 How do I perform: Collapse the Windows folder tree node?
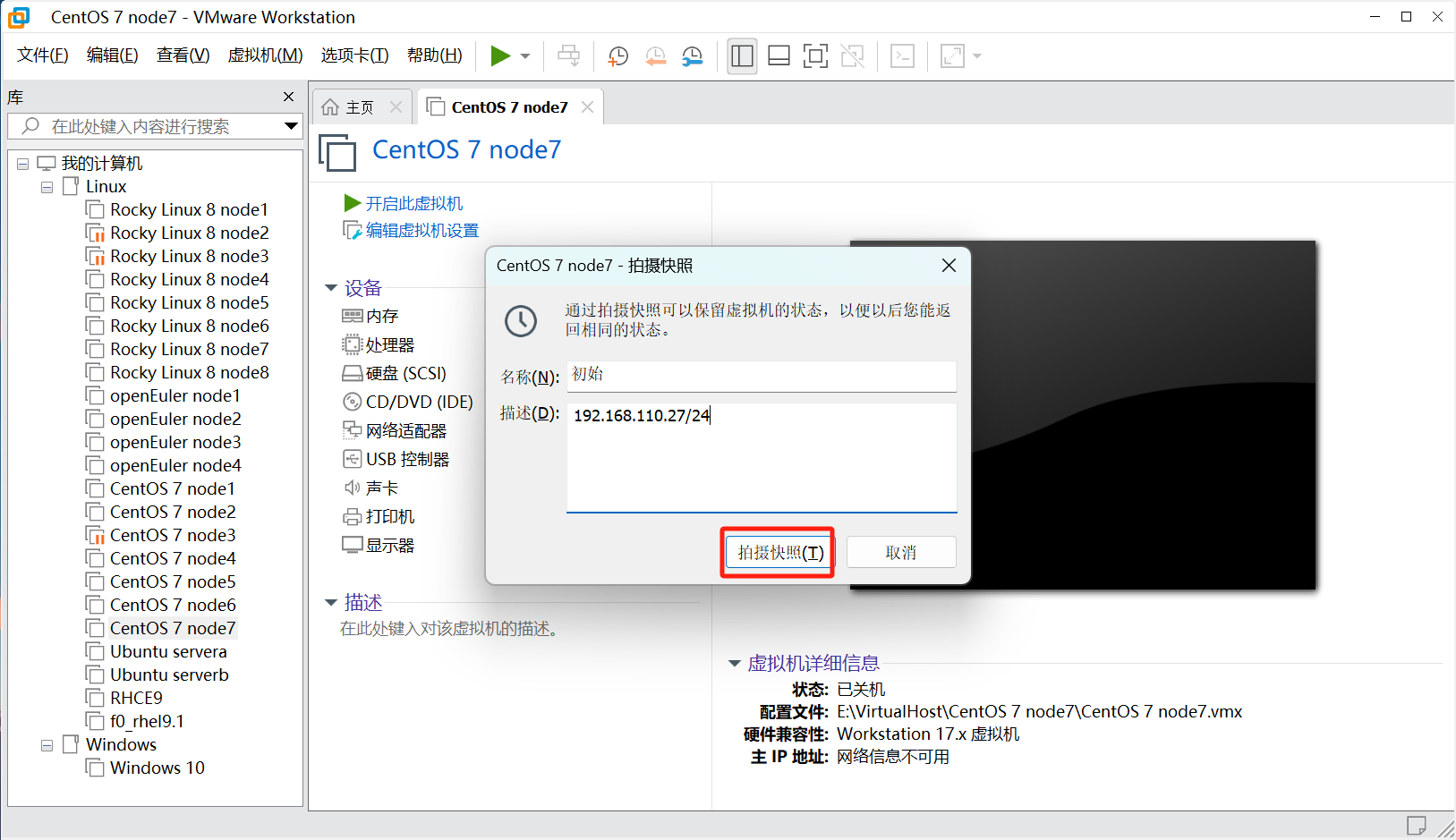(x=47, y=745)
